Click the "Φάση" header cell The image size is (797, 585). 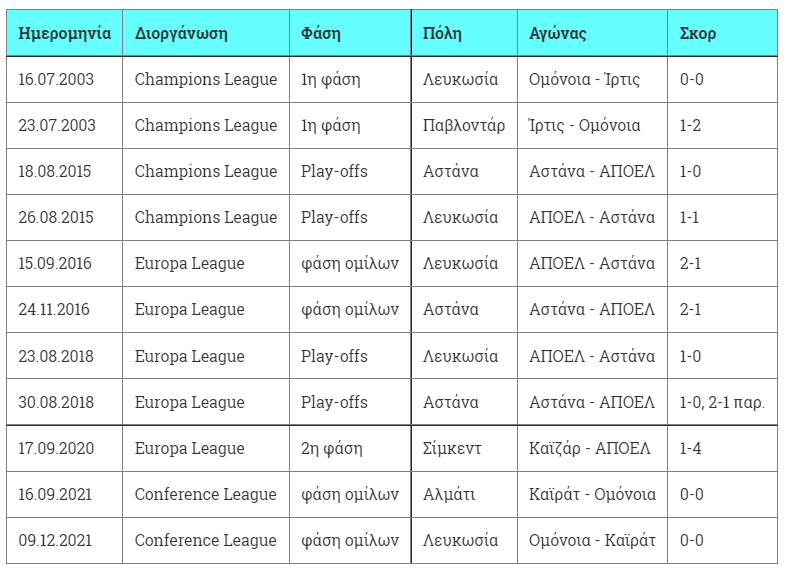(321, 33)
